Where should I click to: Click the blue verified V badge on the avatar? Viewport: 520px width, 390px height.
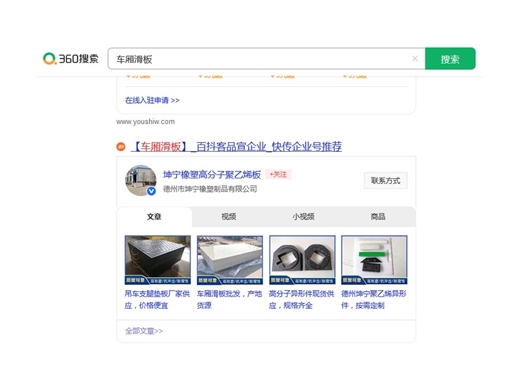(x=151, y=191)
